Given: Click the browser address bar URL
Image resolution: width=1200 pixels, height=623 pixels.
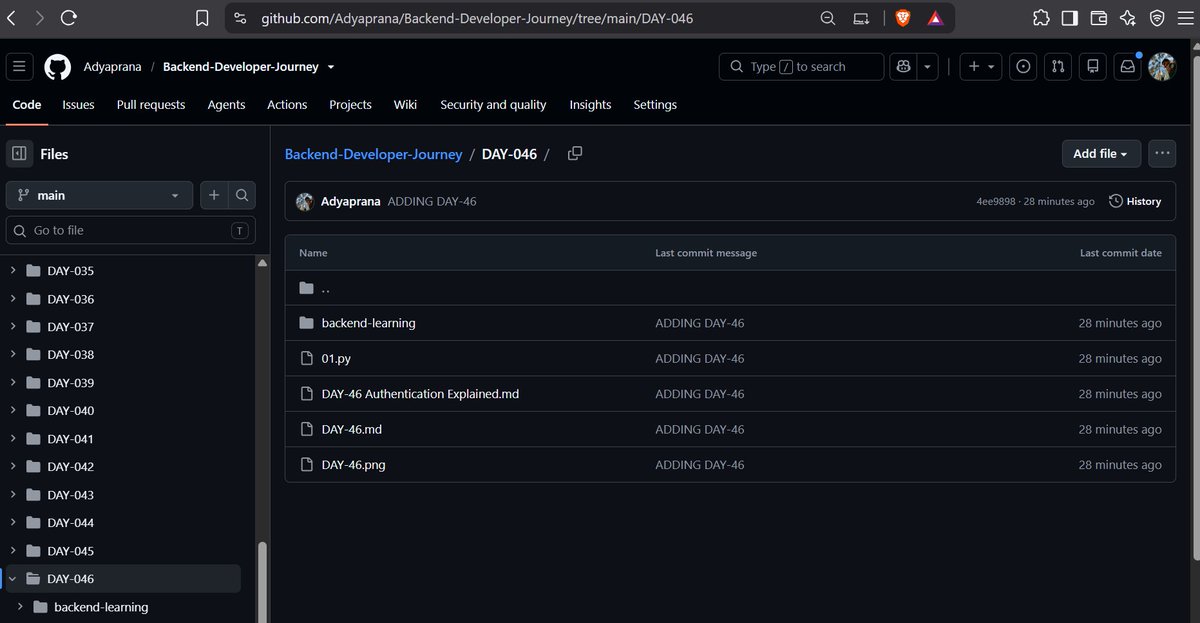Looking at the screenshot, I should coord(477,18).
